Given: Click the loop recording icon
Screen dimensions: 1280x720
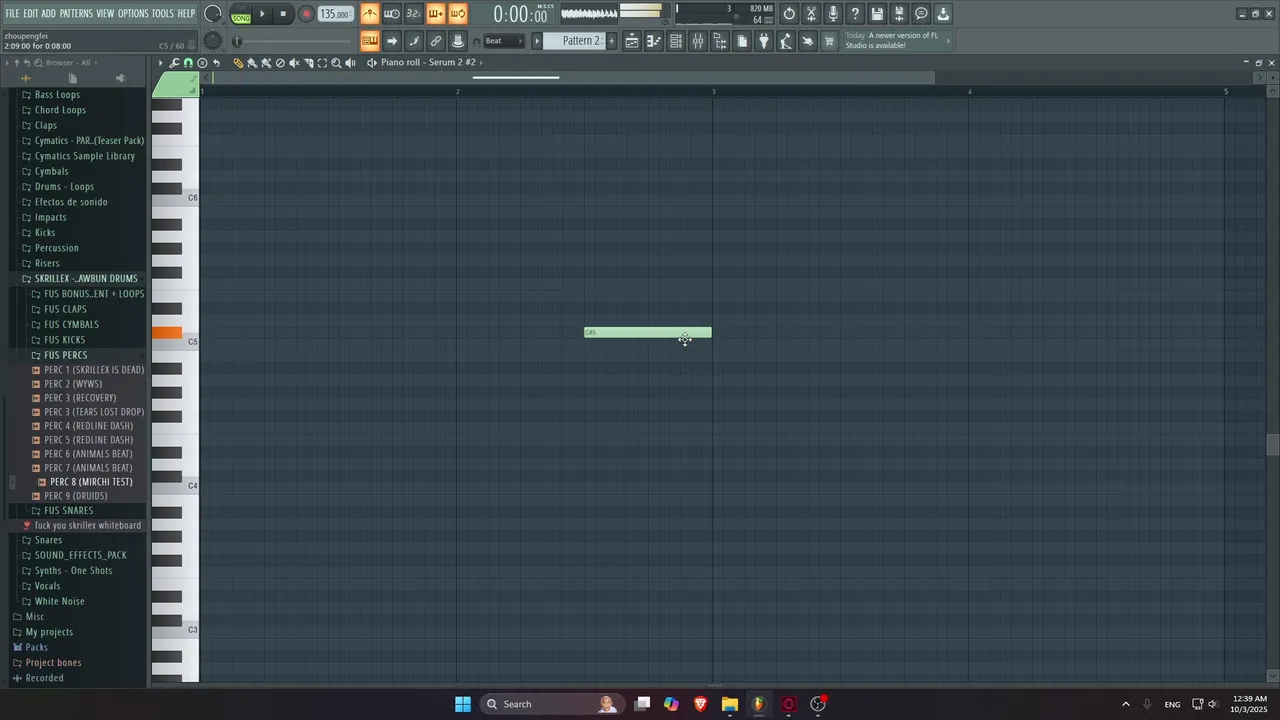Looking at the screenshot, I should (x=458, y=14).
